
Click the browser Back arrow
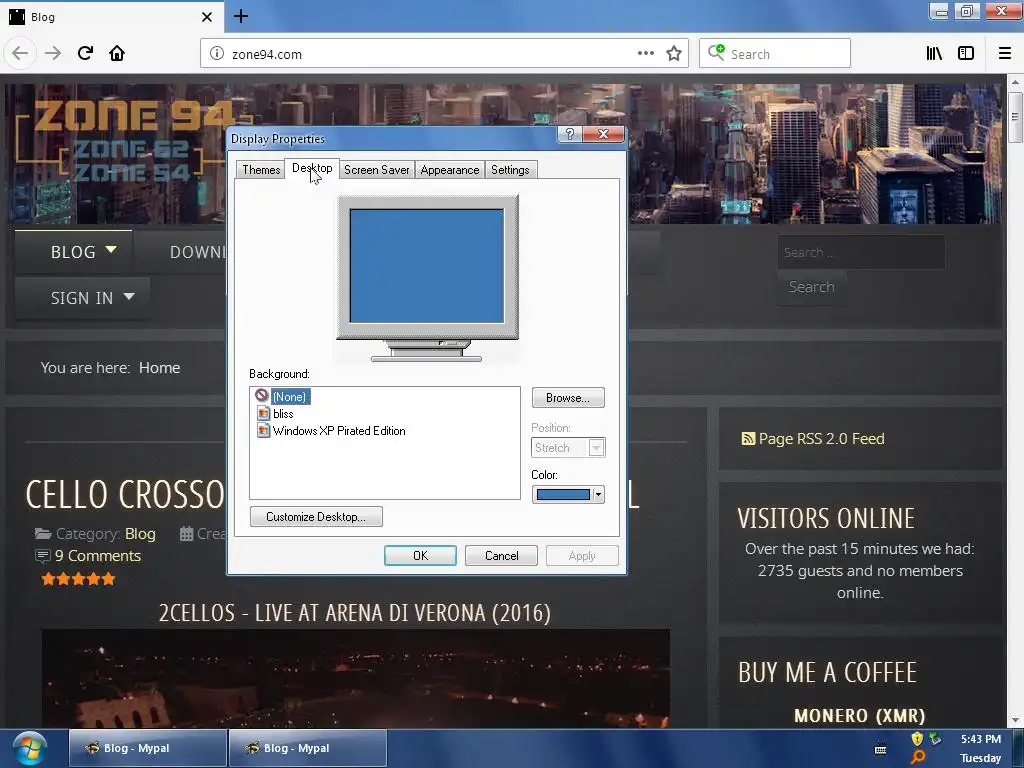(20, 54)
